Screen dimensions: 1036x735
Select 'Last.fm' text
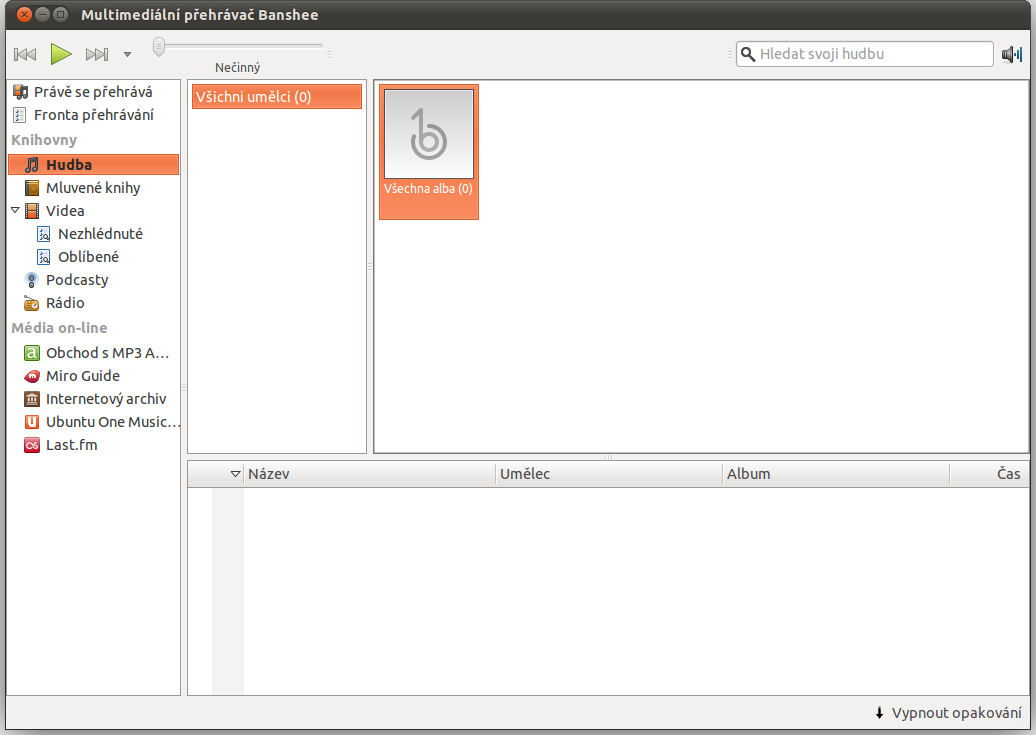pyautogui.click(x=71, y=445)
